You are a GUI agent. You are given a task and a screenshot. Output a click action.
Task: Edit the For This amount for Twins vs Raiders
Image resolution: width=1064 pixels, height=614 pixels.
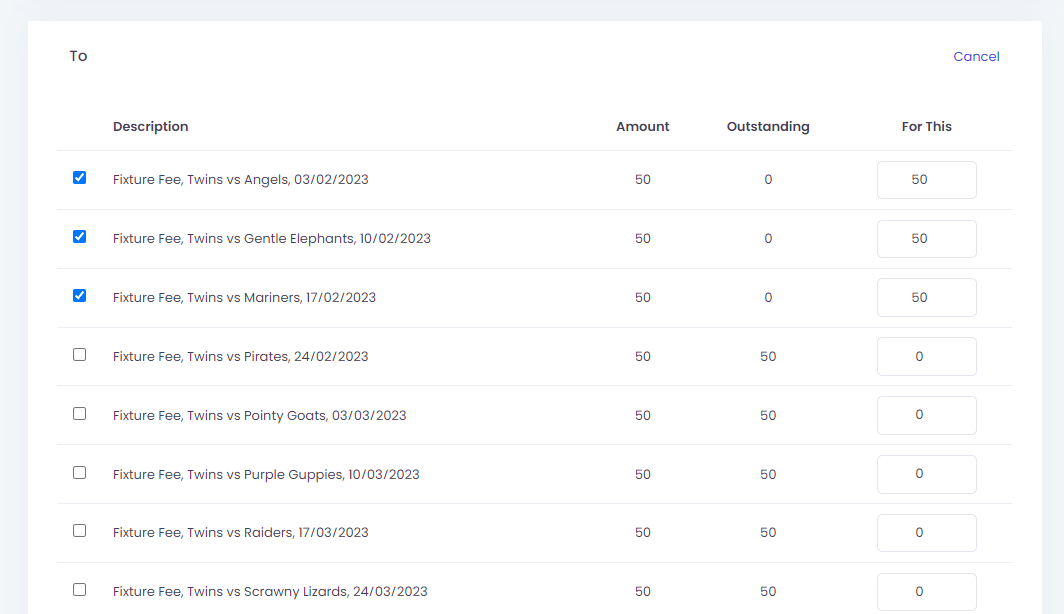926,533
